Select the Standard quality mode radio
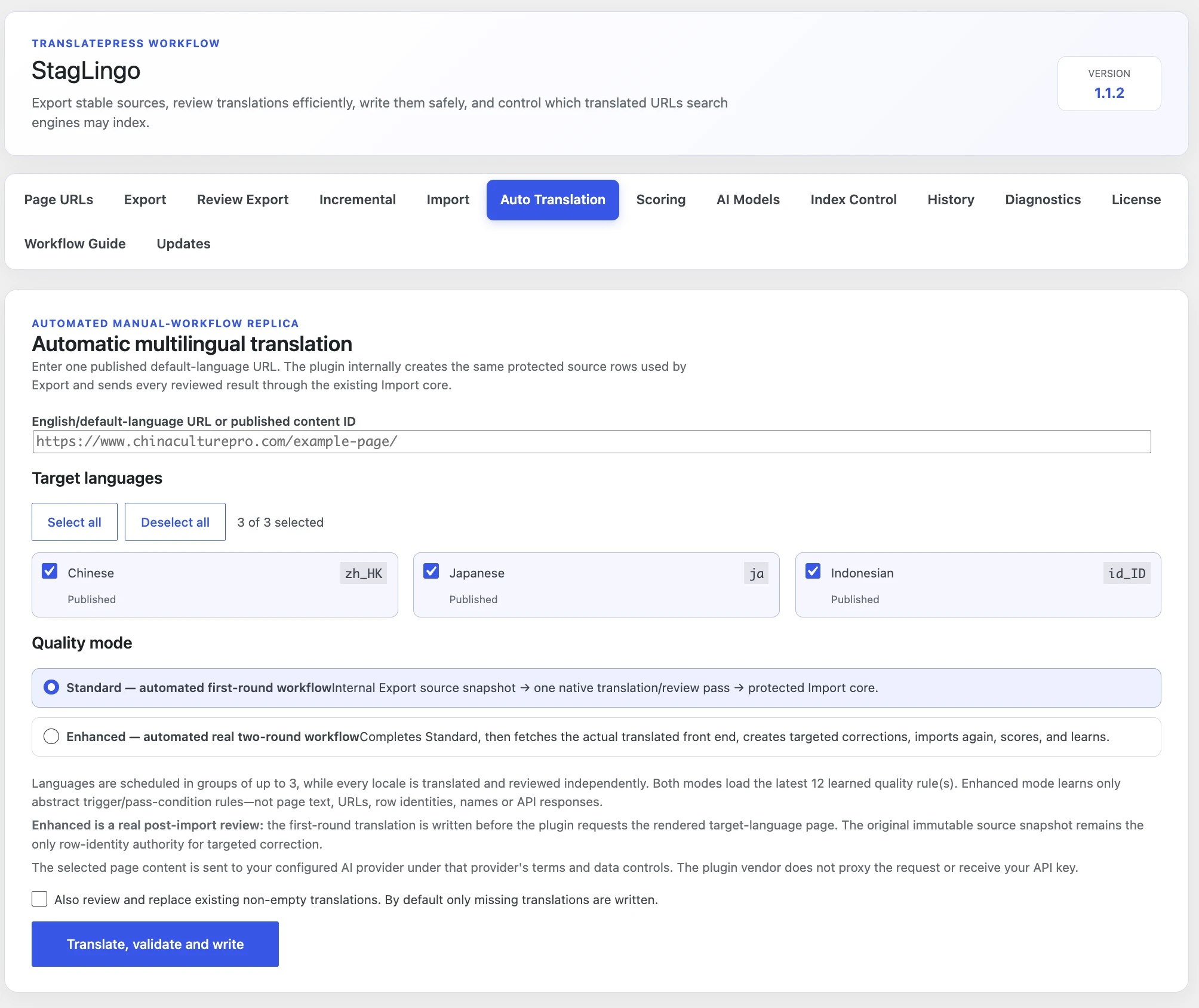Viewport: 1199px width, 1008px height. 51,687
